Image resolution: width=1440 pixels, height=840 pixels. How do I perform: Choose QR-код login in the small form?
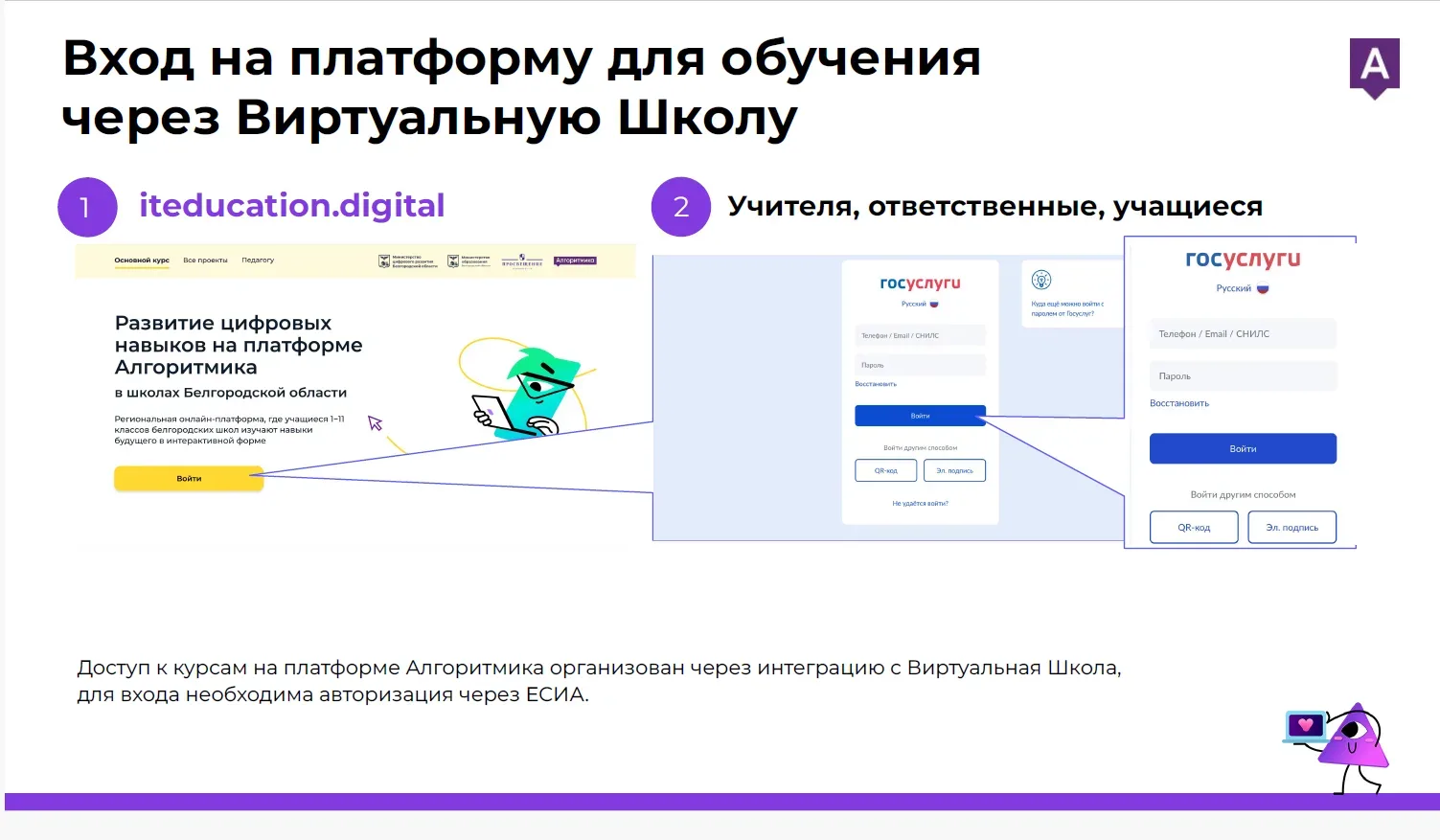[x=886, y=470]
